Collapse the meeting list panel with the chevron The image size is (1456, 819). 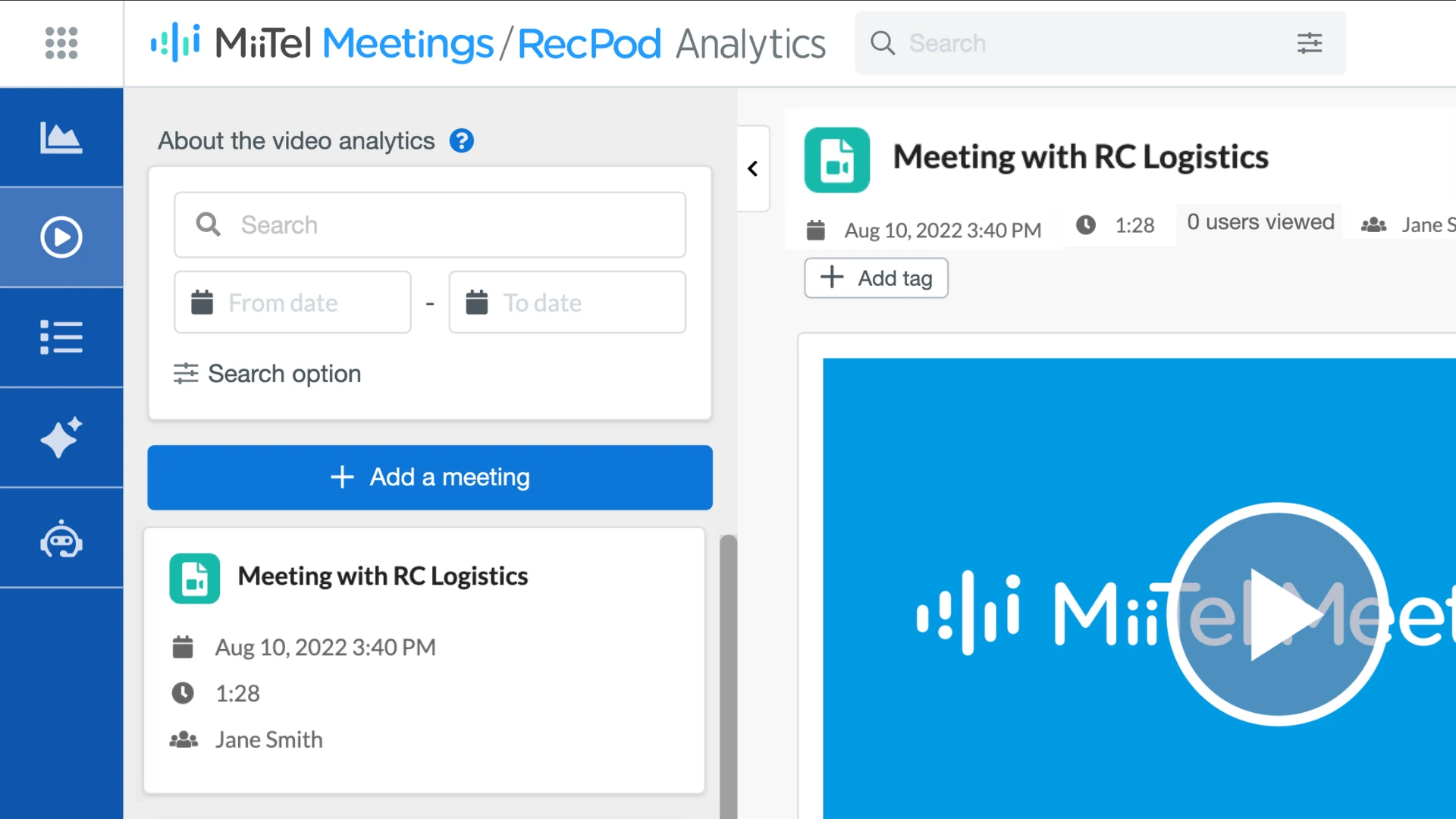coord(753,168)
